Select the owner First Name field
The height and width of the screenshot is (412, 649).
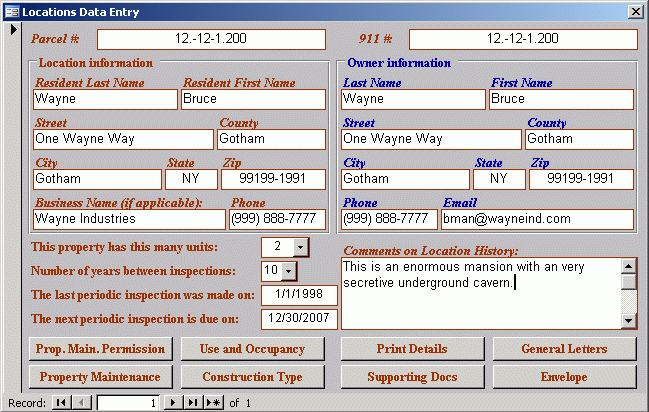[x=561, y=99]
